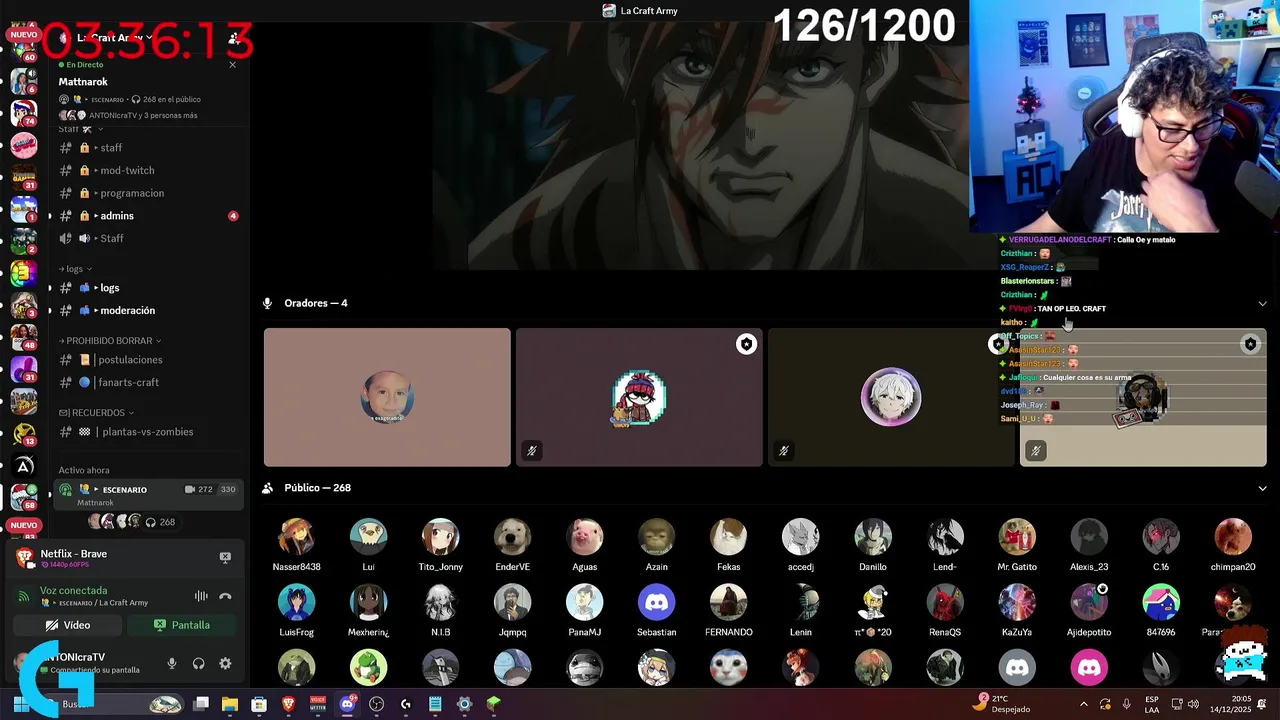1280x720 pixels.
Task: Click the first speaker tile with photo avatar
Action: pyautogui.click(x=387, y=397)
